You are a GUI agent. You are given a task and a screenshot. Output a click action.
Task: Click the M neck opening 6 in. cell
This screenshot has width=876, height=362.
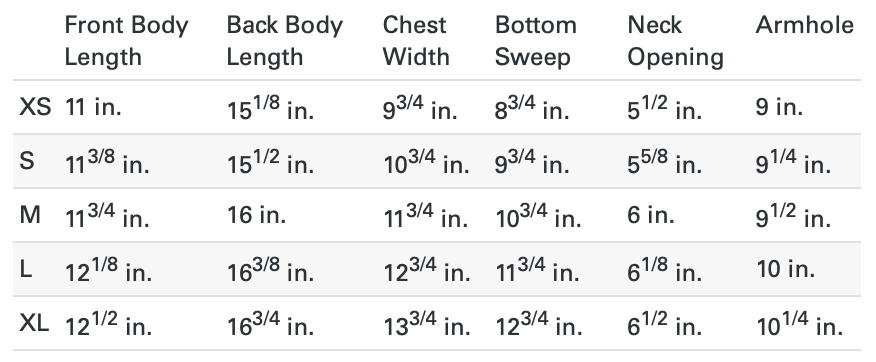pos(651,215)
